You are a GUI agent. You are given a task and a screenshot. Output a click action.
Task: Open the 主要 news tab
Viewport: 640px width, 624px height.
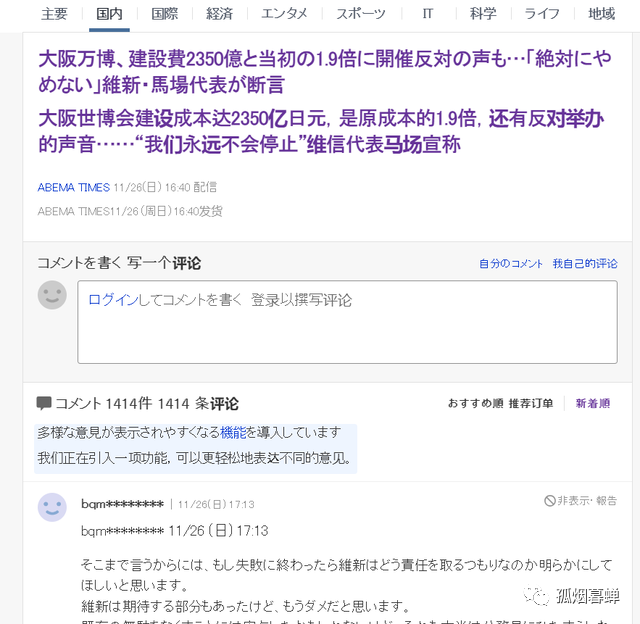(54, 14)
